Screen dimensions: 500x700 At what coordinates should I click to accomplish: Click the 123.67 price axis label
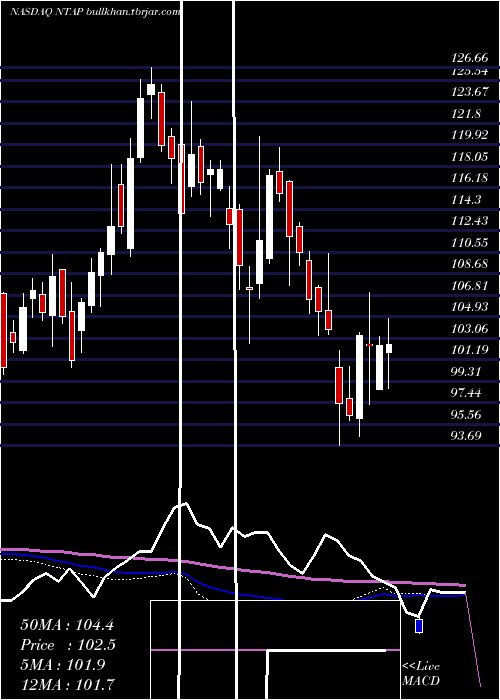(x=470, y=92)
